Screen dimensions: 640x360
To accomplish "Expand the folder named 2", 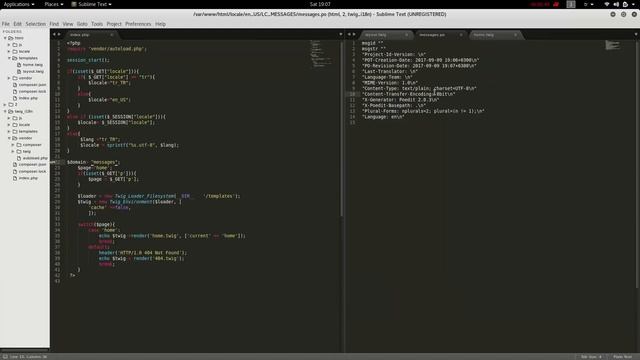I will pos(5,104).
